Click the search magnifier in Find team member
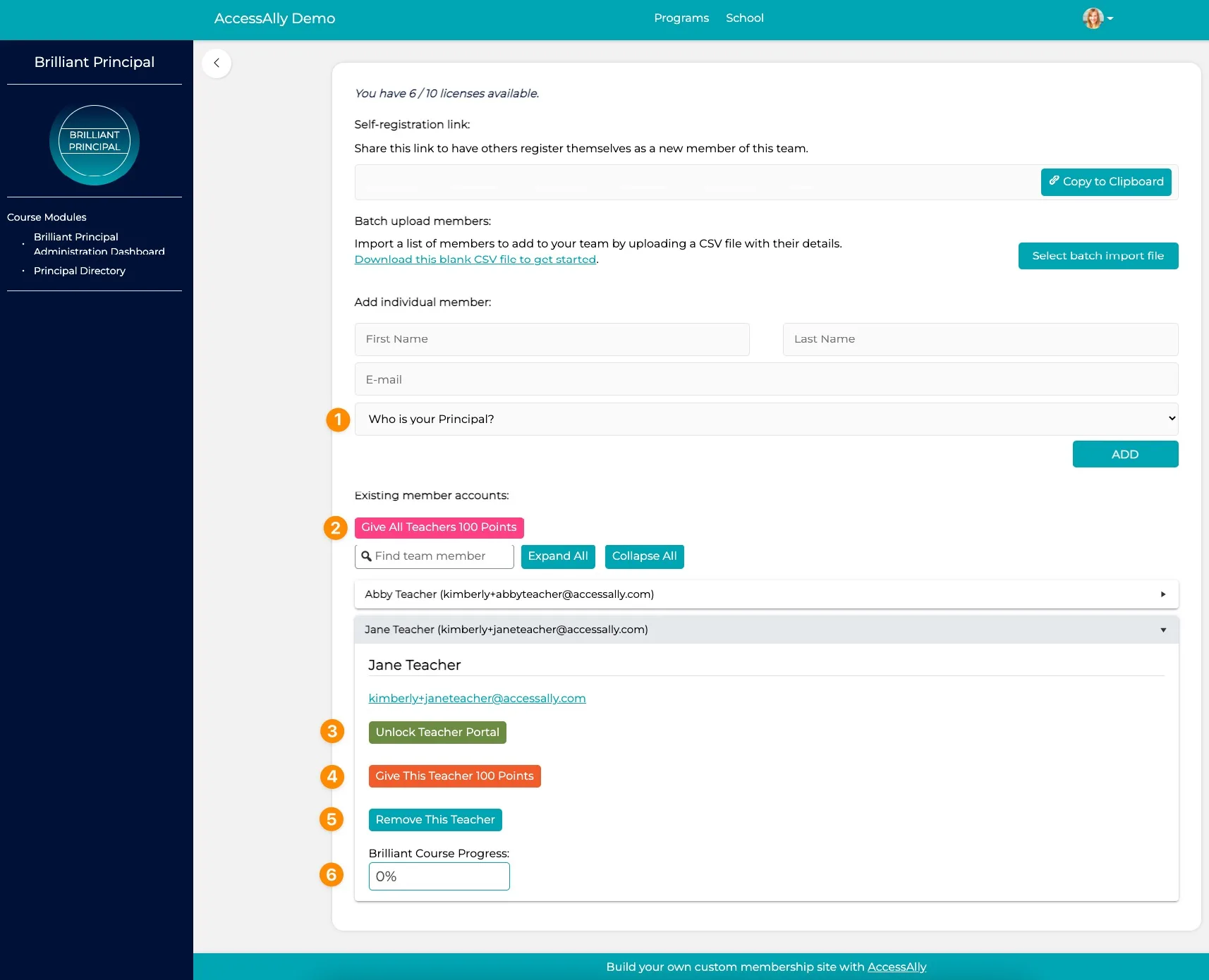This screenshot has width=1209, height=980. (x=366, y=556)
